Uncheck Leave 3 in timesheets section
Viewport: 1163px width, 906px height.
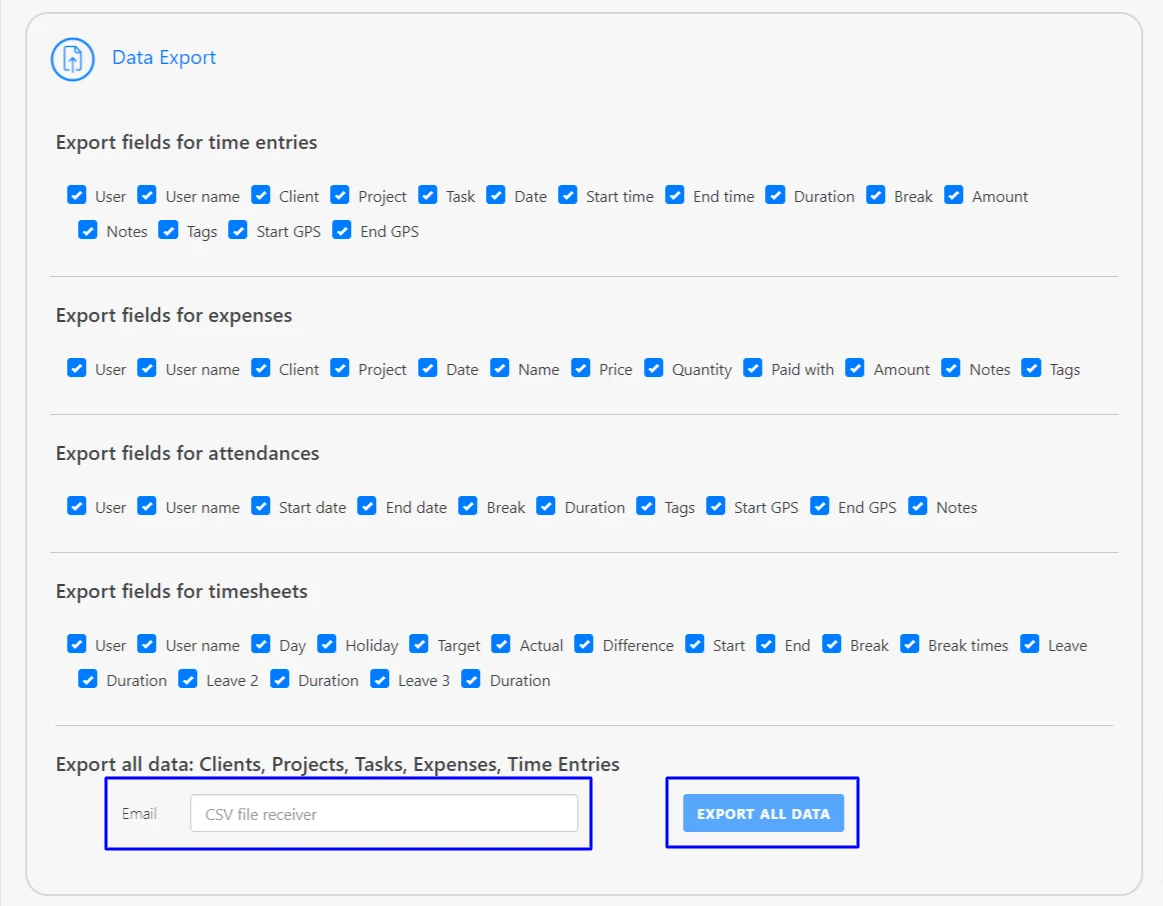click(x=380, y=679)
